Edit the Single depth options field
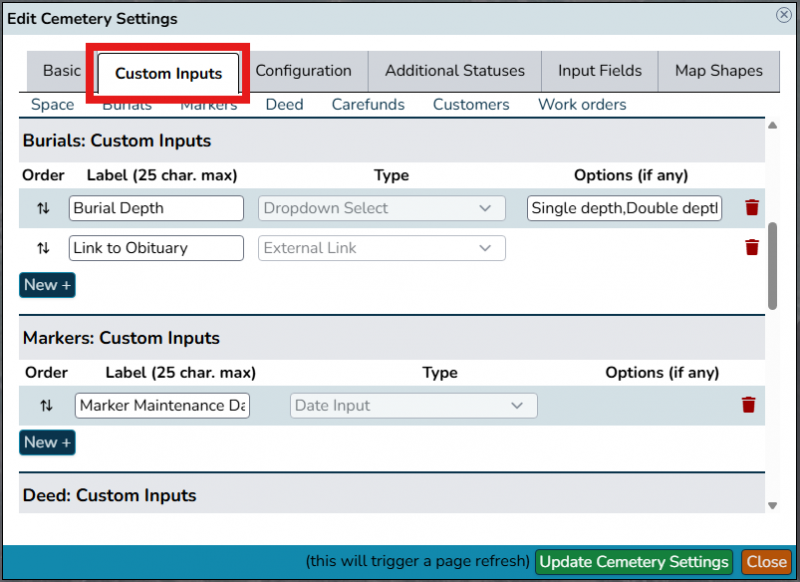 pos(624,208)
